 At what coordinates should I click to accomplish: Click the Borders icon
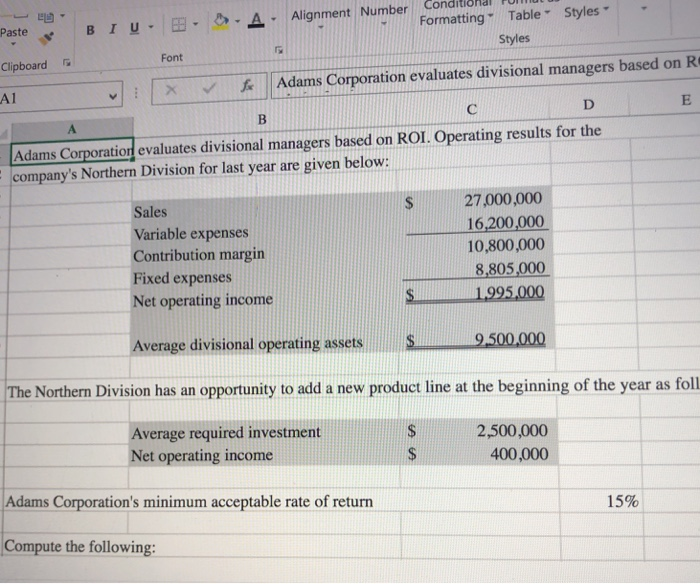[x=179, y=25]
